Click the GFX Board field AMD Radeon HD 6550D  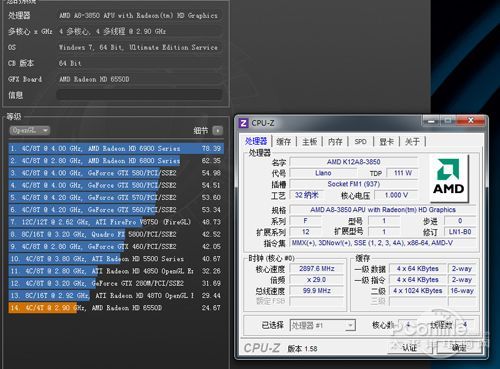click(x=139, y=79)
